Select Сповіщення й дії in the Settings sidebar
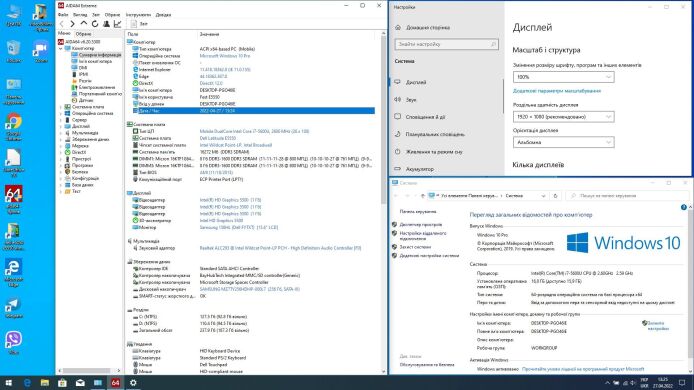This screenshot has height=390, width=694. click(x=420, y=117)
